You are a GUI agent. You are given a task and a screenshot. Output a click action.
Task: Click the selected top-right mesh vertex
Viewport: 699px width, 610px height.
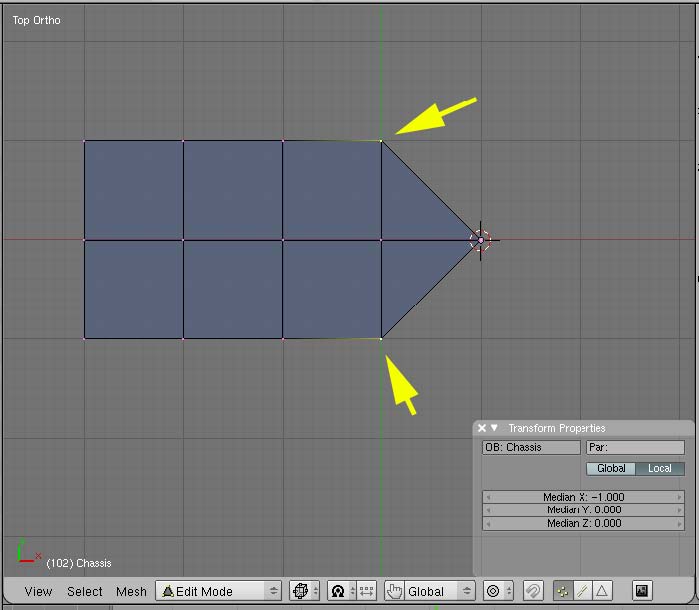click(381, 141)
